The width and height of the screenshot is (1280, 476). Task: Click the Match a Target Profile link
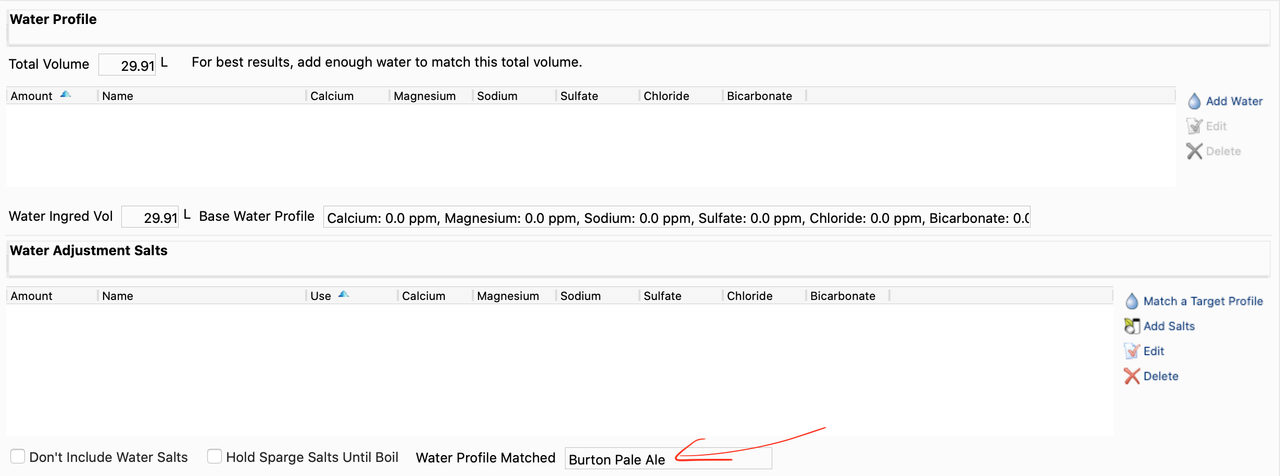1203,301
